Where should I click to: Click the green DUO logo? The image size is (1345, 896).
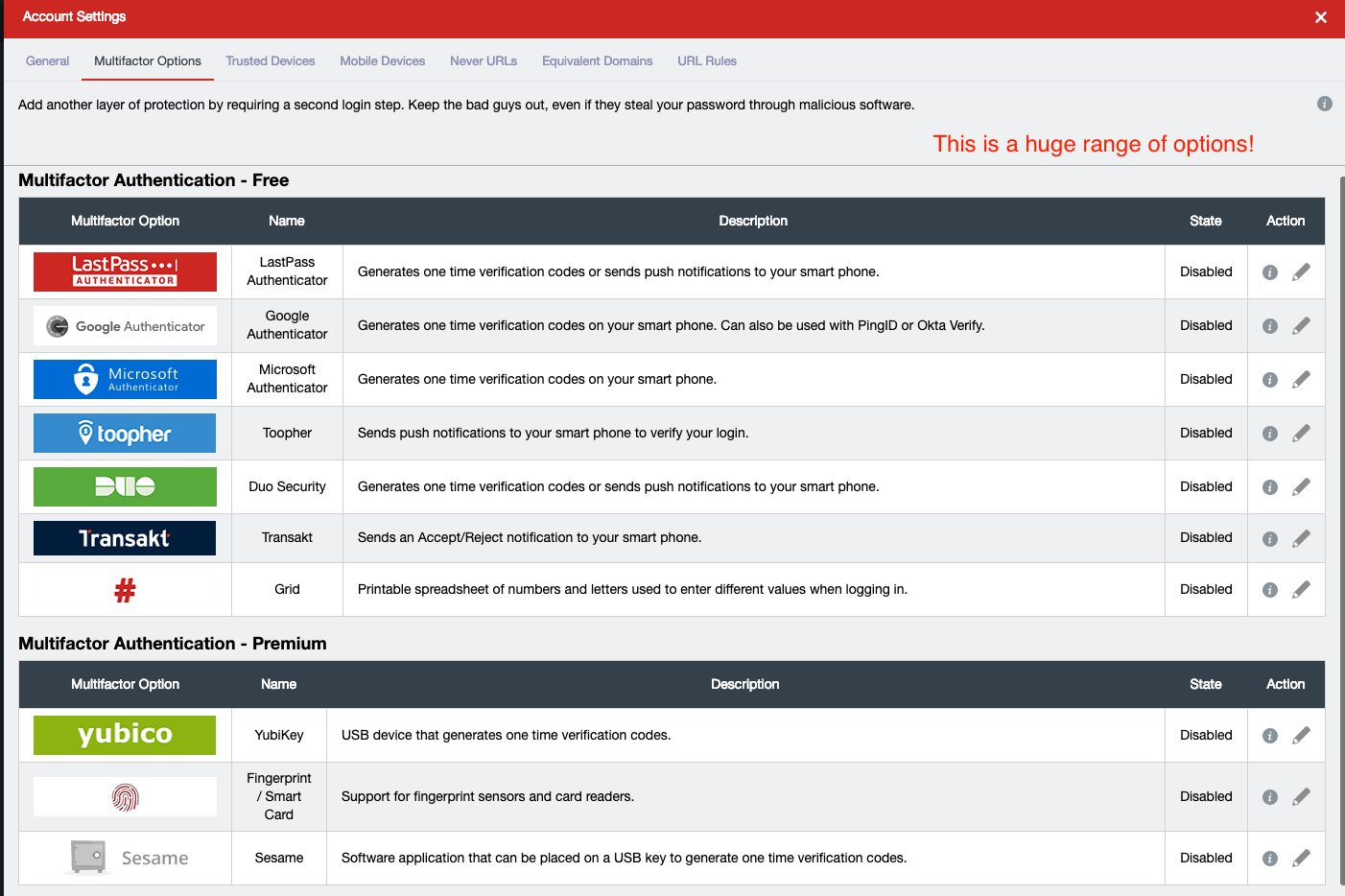coord(125,486)
